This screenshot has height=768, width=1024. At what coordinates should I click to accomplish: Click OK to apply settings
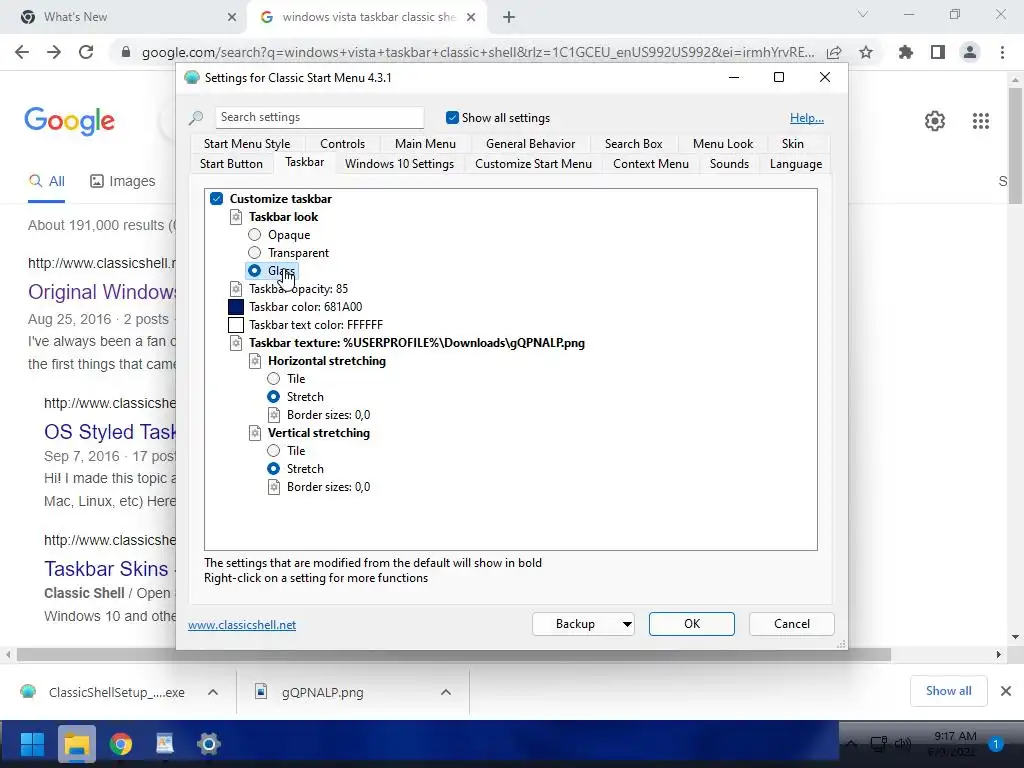tap(692, 624)
